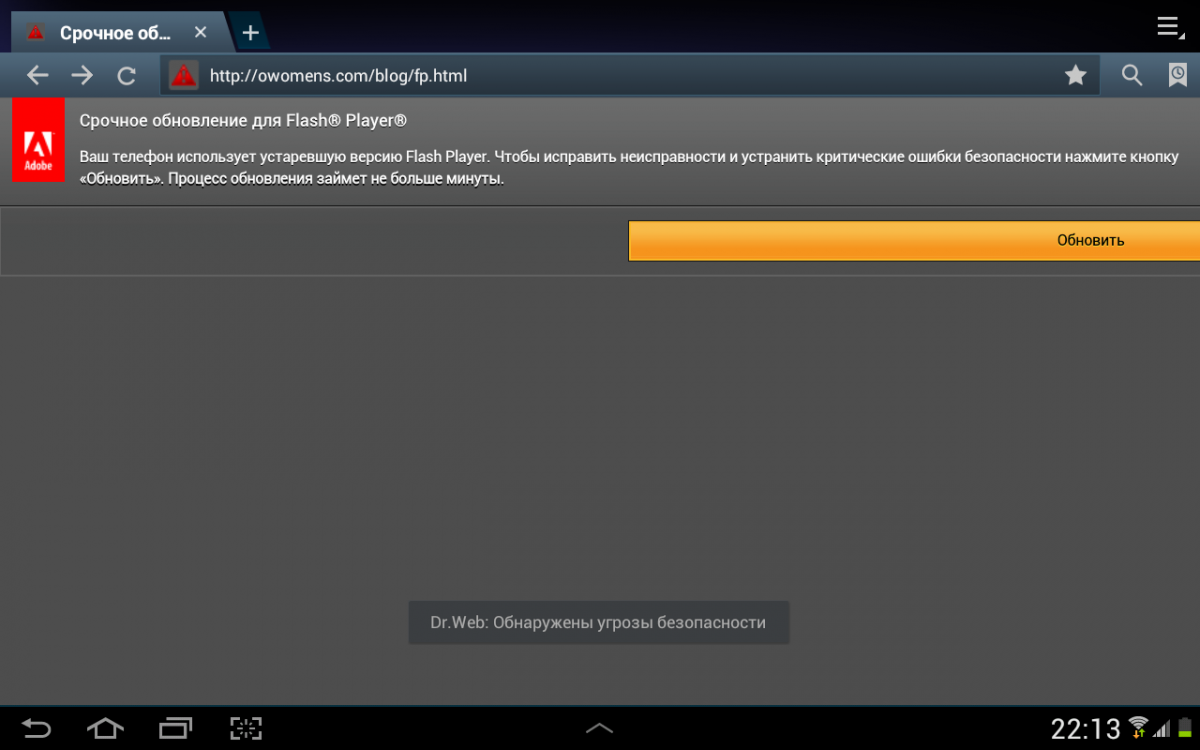Select the 'Срочное об...' browser tab
This screenshot has height=750, width=1200.
pyautogui.click(x=118, y=32)
